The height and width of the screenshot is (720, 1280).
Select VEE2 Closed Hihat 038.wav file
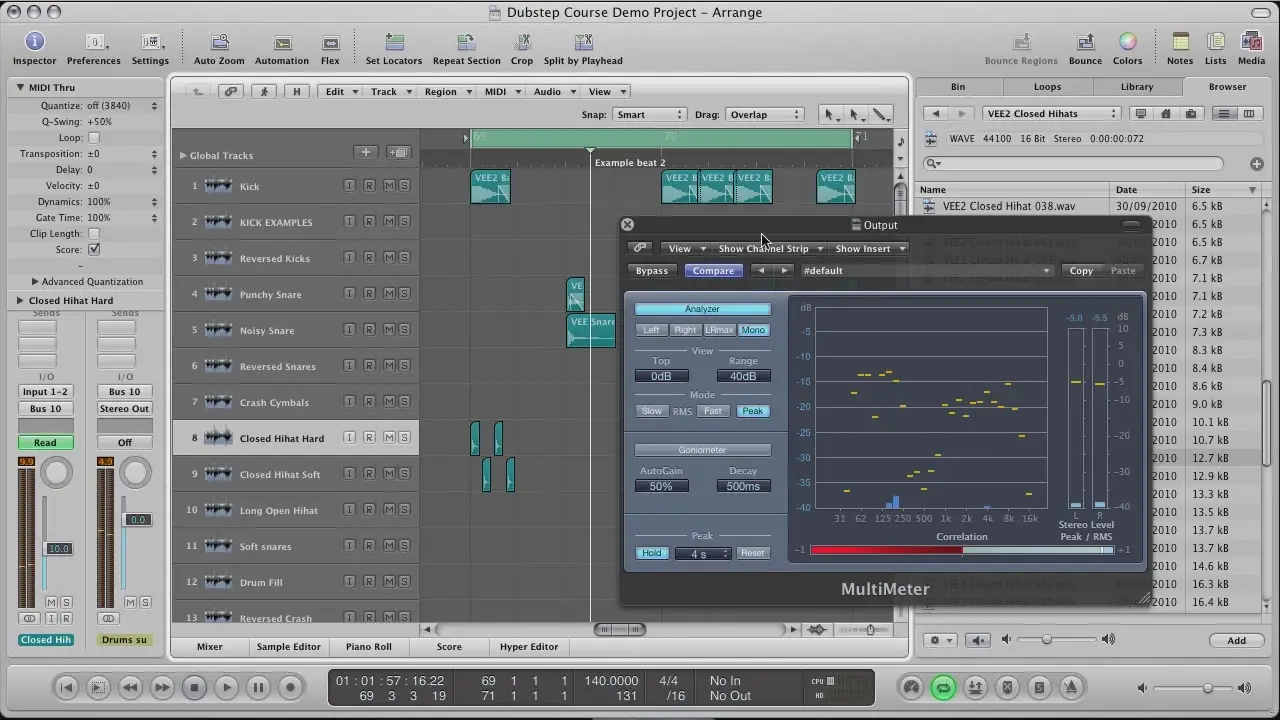pyautogui.click(x=1009, y=207)
